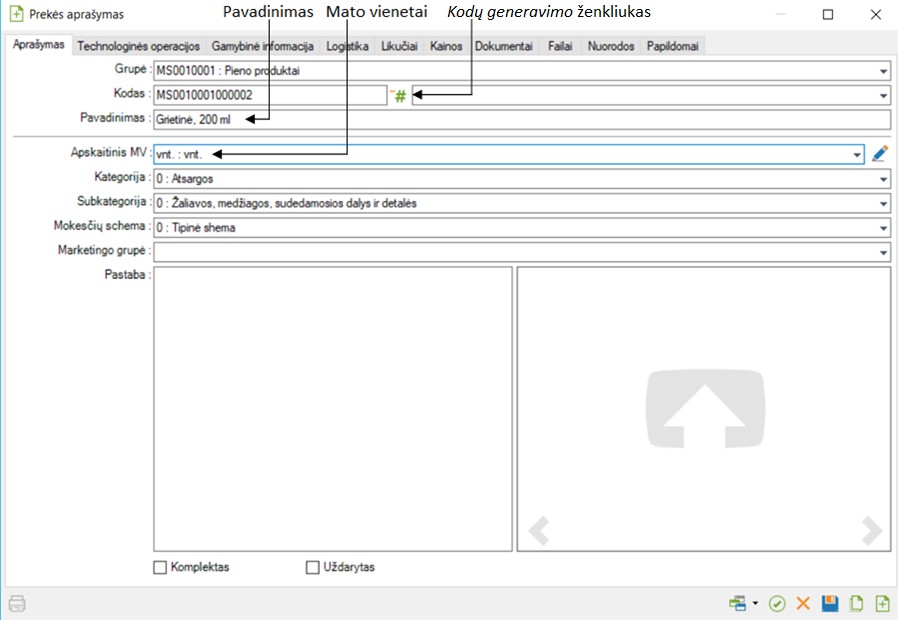Click the printer icon in the bottom bar
Screen dimensions: 898x620
click(17, 604)
